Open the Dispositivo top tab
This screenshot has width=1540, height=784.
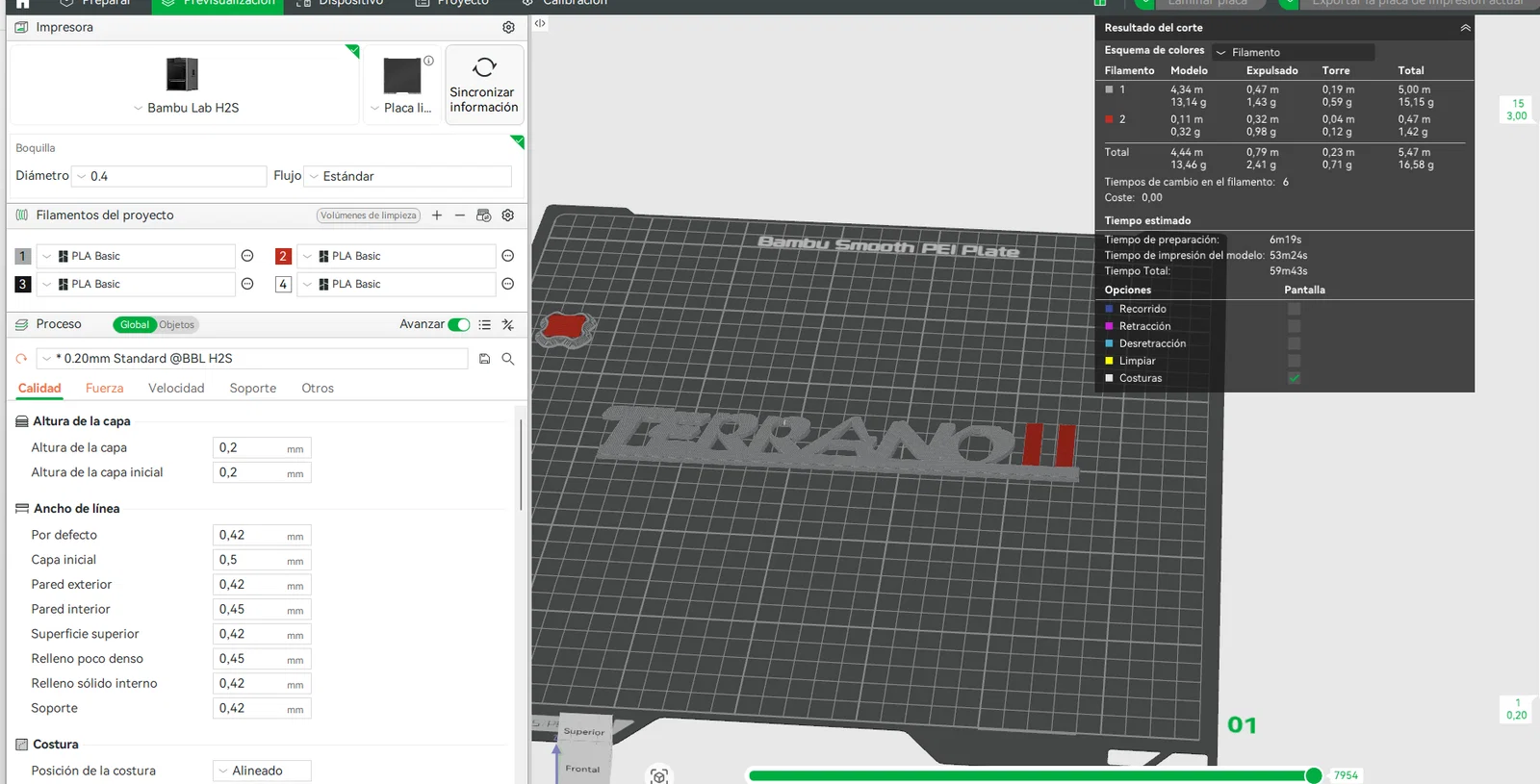point(341,4)
